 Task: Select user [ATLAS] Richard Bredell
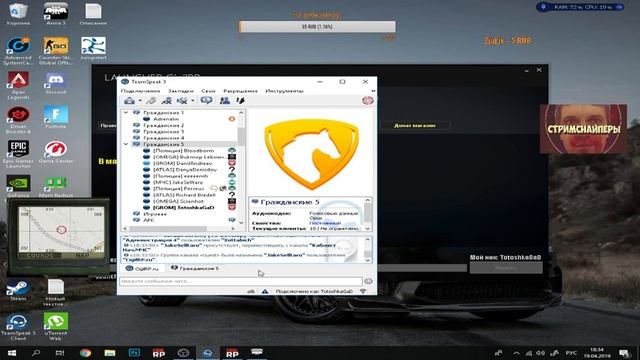coord(184,195)
